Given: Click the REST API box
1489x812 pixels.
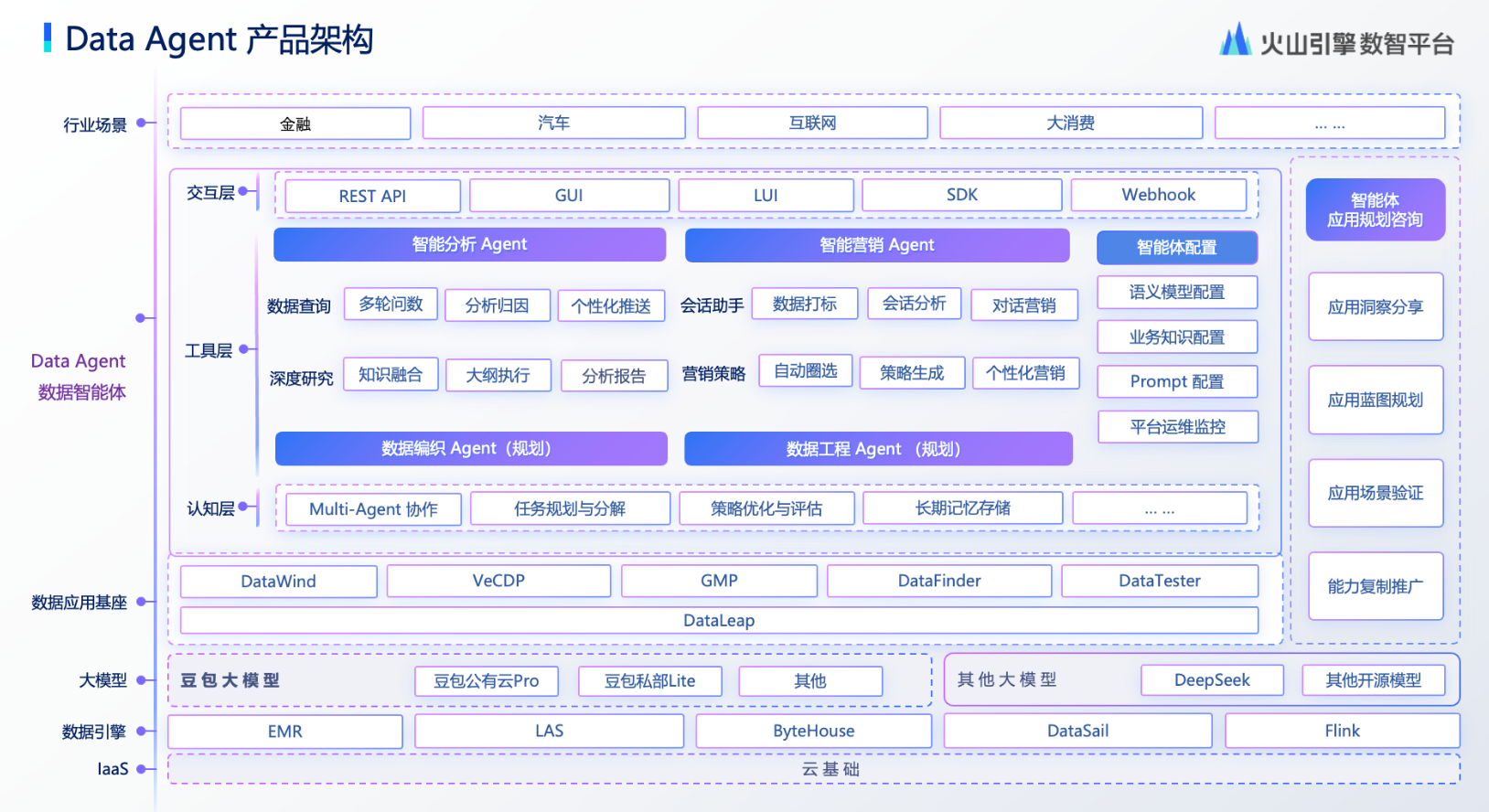Looking at the screenshot, I should [372, 196].
